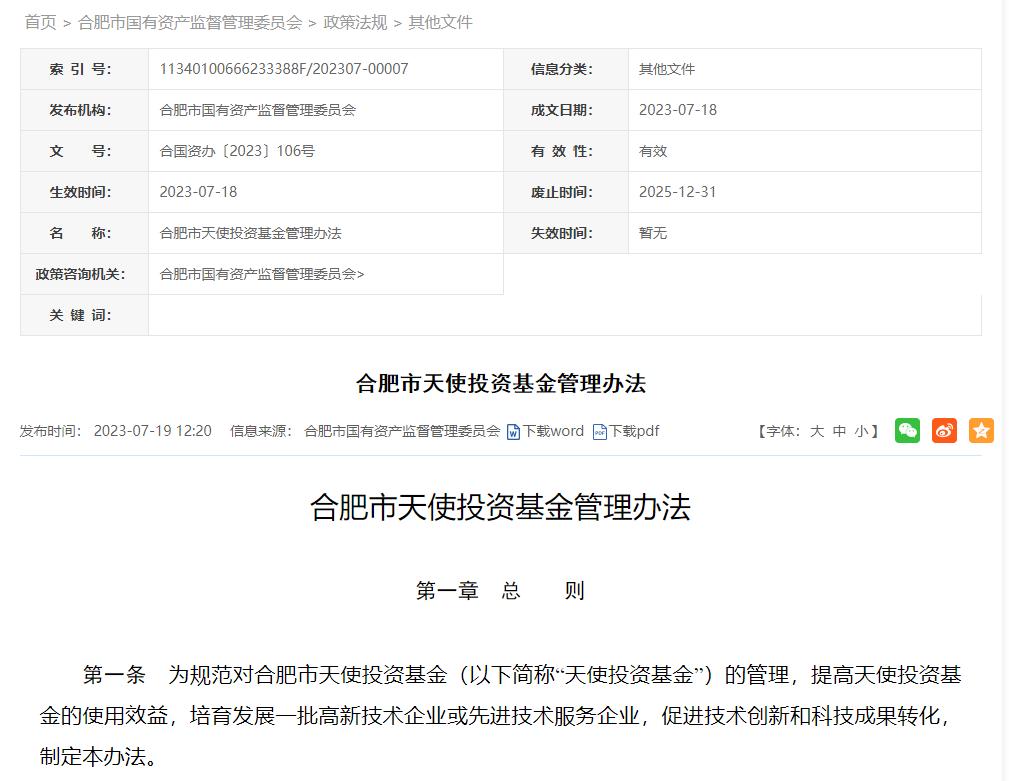Download the document via 下载word link
The height and width of the screenshot is (781, 1009).
pyautogui.click(x=553, y=431)
